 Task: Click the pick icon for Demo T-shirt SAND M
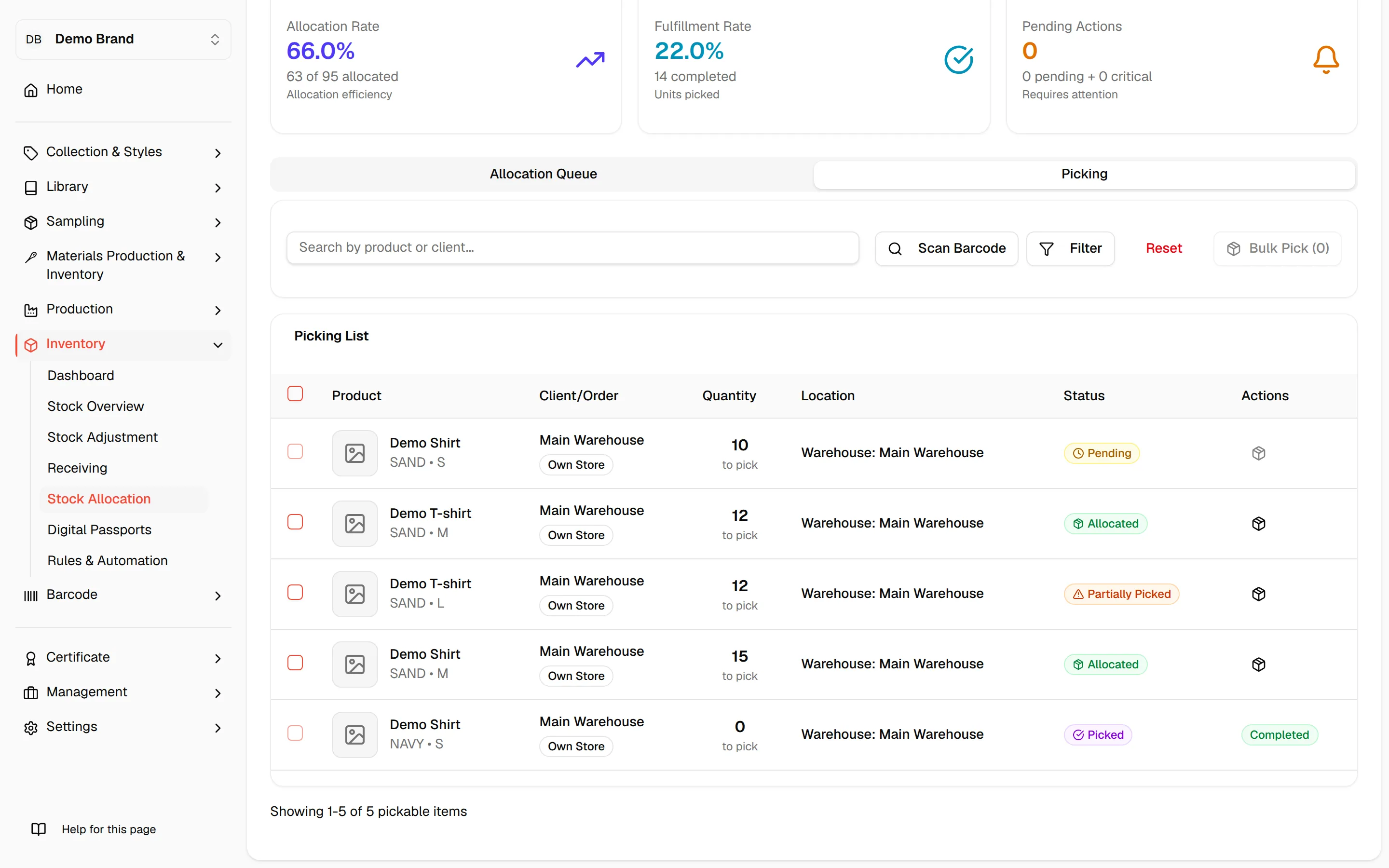1258,524
